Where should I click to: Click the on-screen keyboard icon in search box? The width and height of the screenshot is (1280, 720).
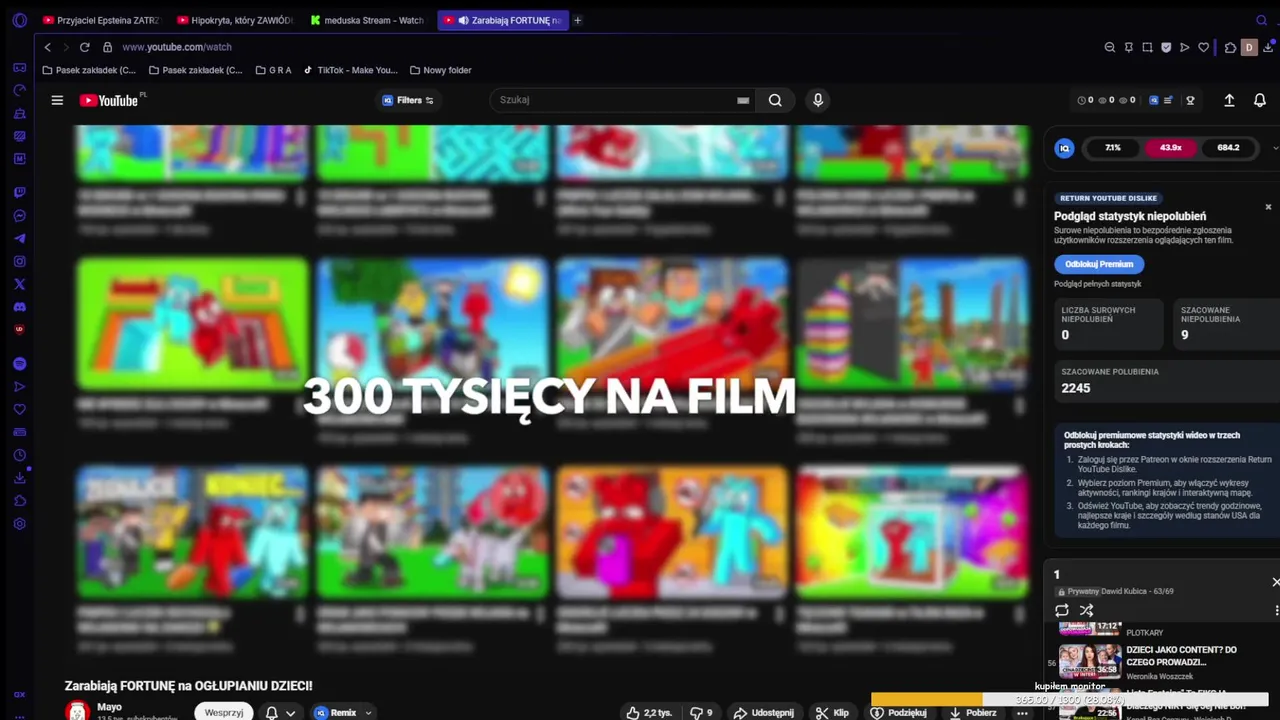click(x=743, y=100)
